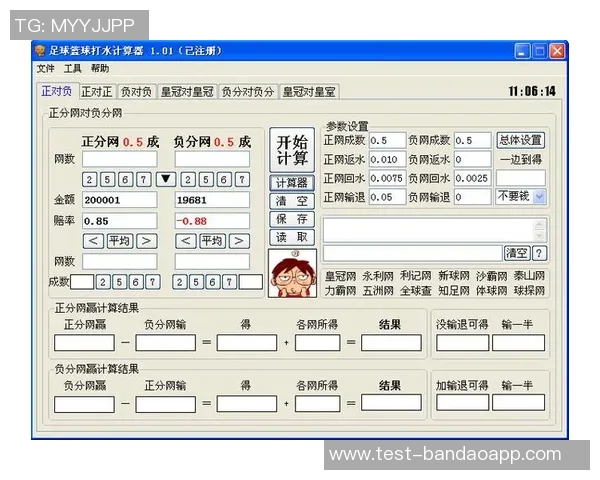Viewport: 600px width, 480px height.
Task: Click the 新球网 link
Action: pos(453,276)
